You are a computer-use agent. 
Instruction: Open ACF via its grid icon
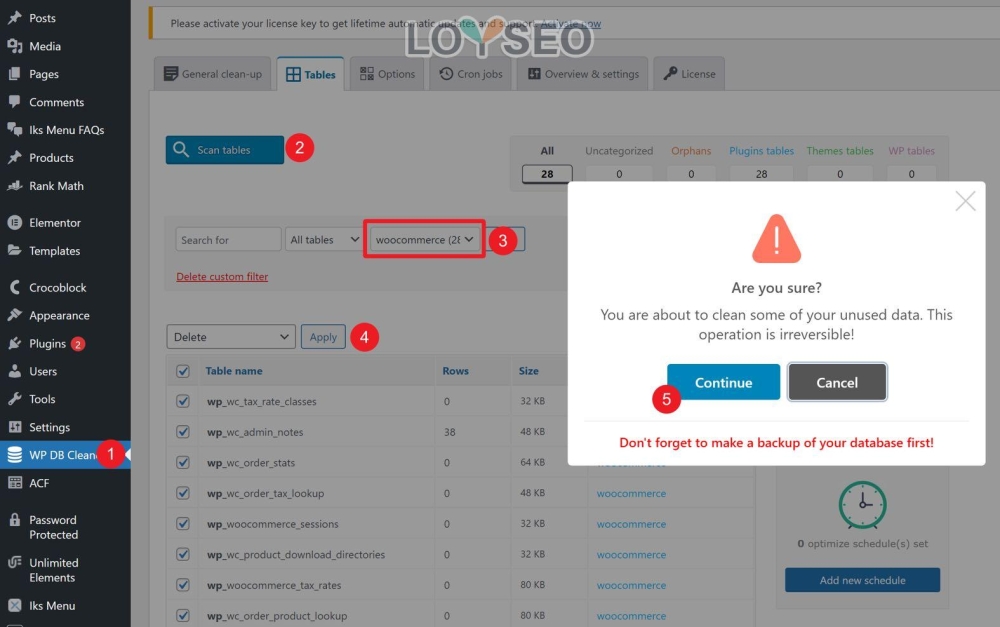pyautogui.click(x=15, y=483)
